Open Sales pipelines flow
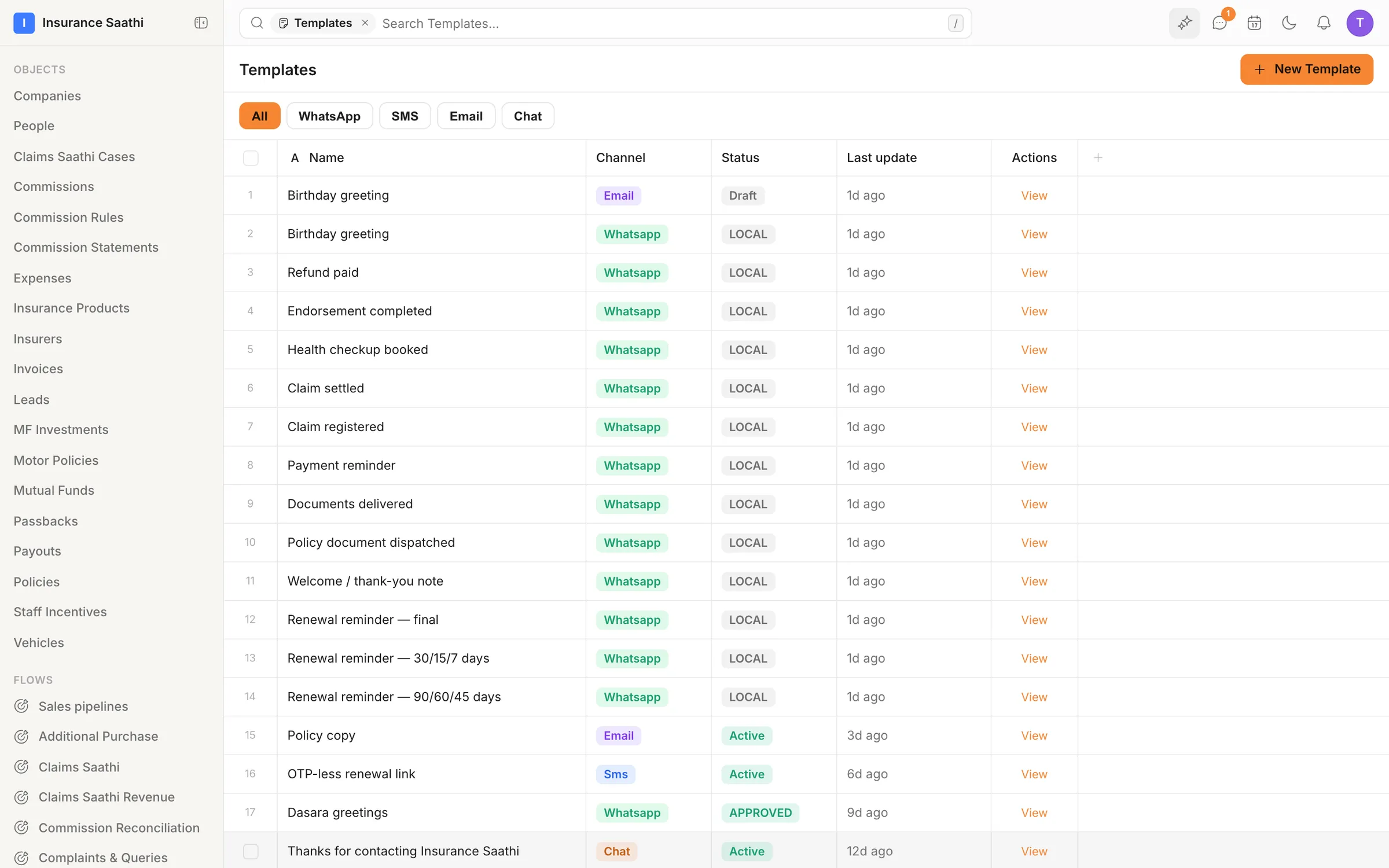 (x=83, y=706)
